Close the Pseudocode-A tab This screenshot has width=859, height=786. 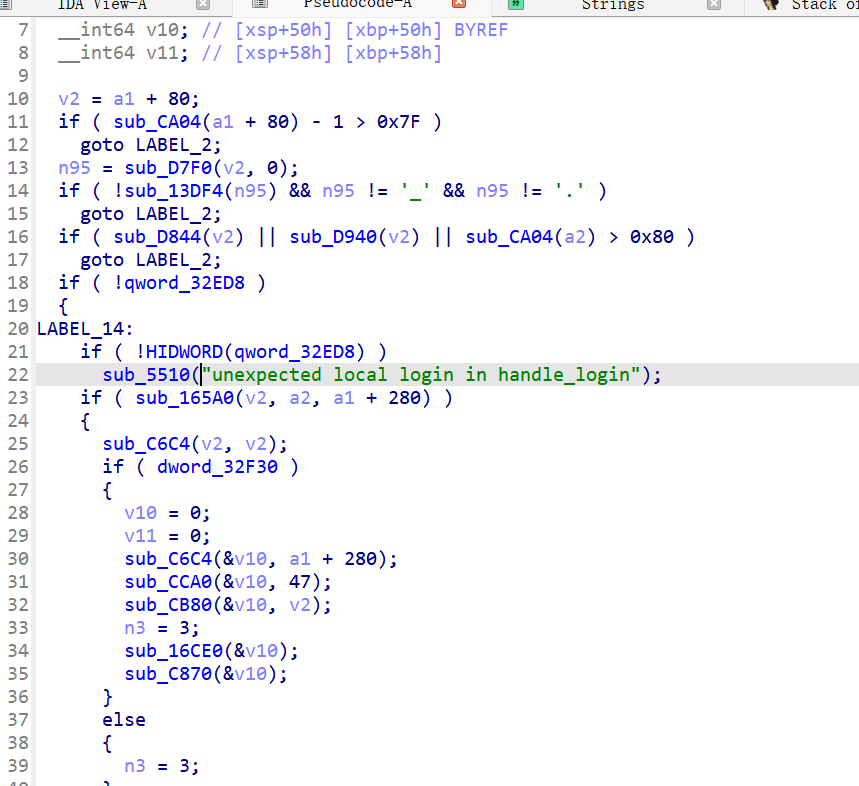(459, 5)
